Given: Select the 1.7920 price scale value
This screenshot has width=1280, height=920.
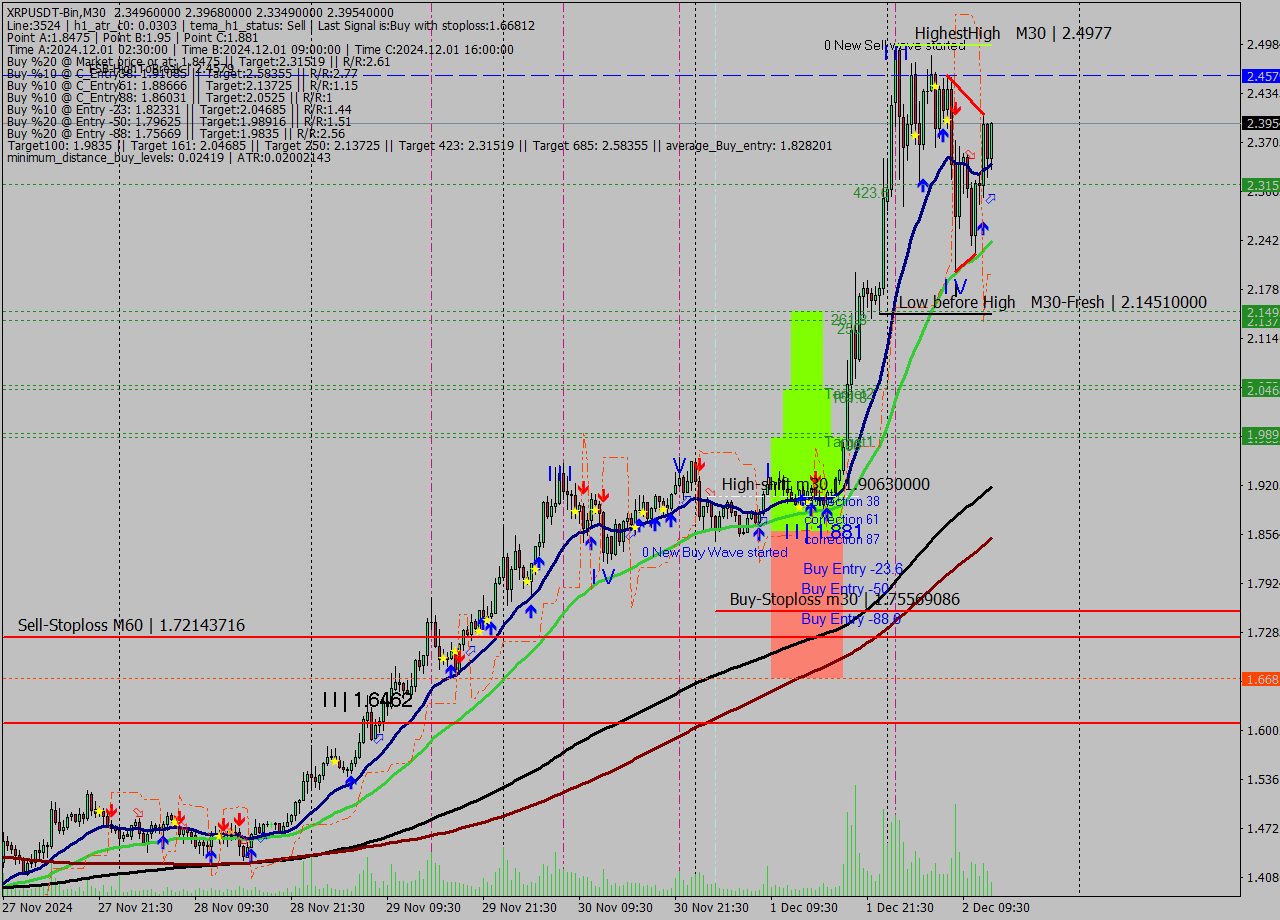Looking at the screenshot, I should pos(1262,583).
